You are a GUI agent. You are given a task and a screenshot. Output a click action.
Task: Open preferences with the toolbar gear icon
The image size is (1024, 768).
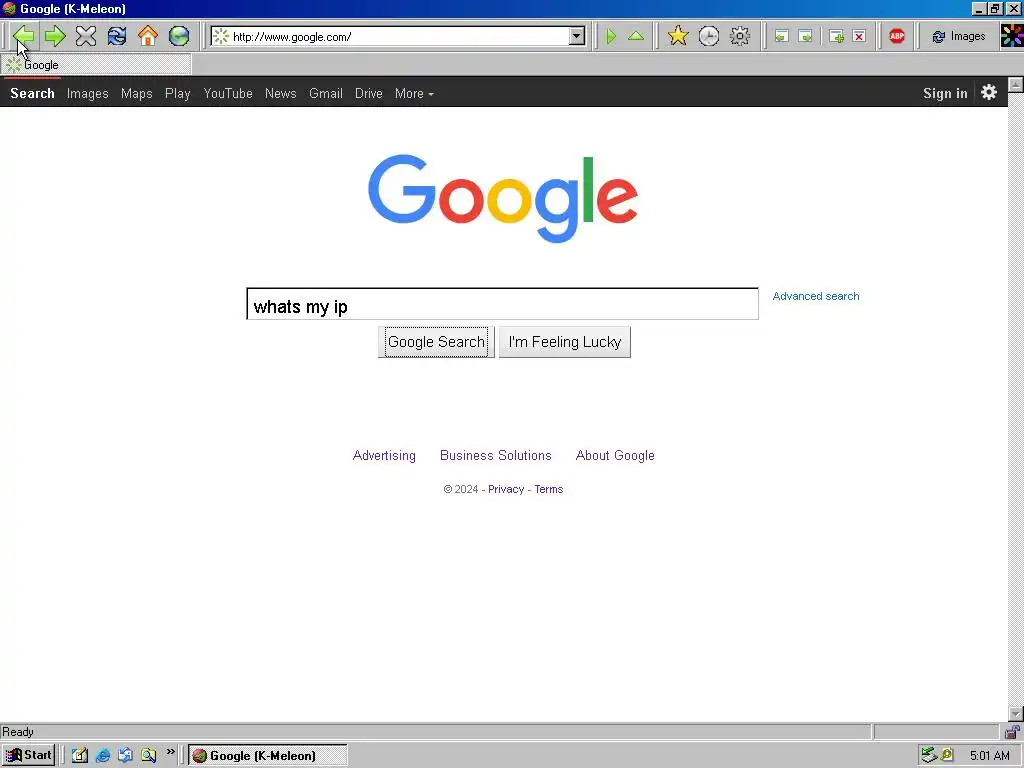pyautogui.click(x=740, y=36)
